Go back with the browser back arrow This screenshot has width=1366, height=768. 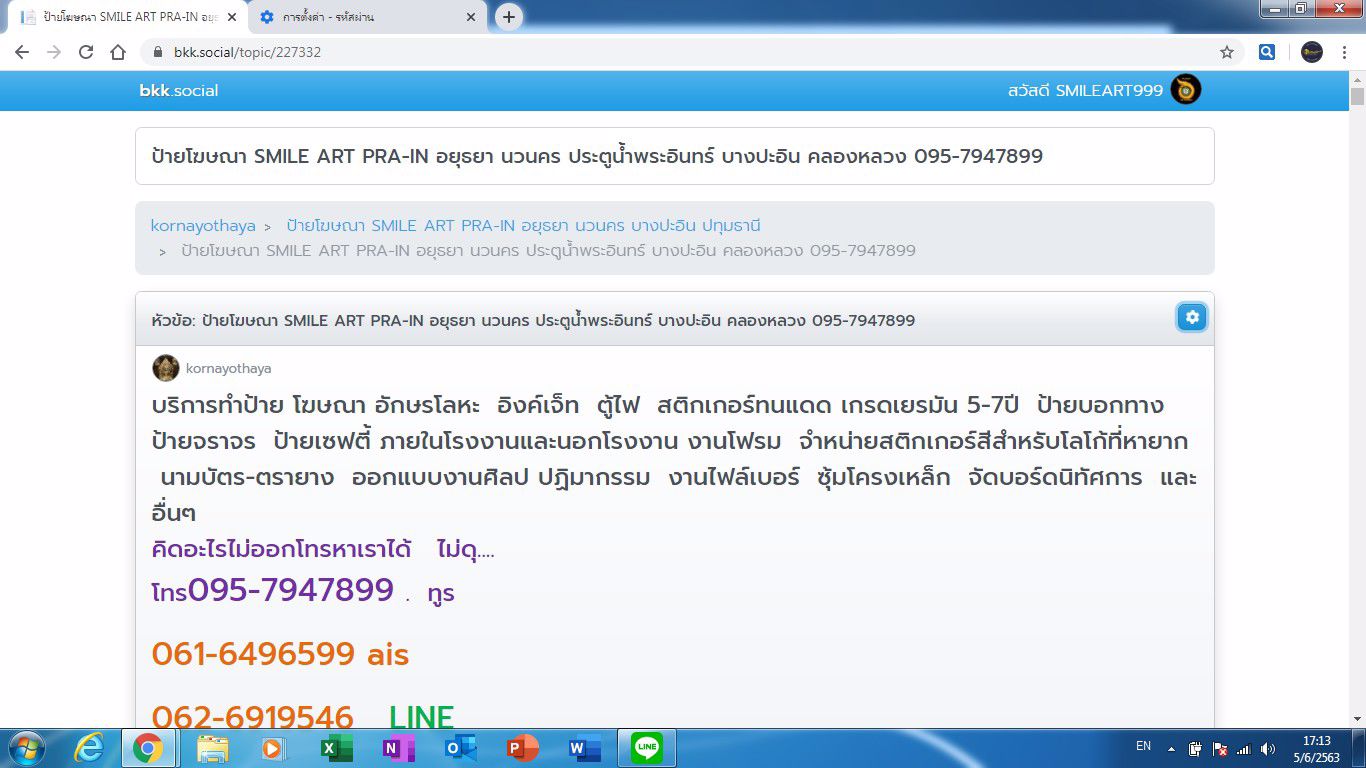tap(22, 52)
